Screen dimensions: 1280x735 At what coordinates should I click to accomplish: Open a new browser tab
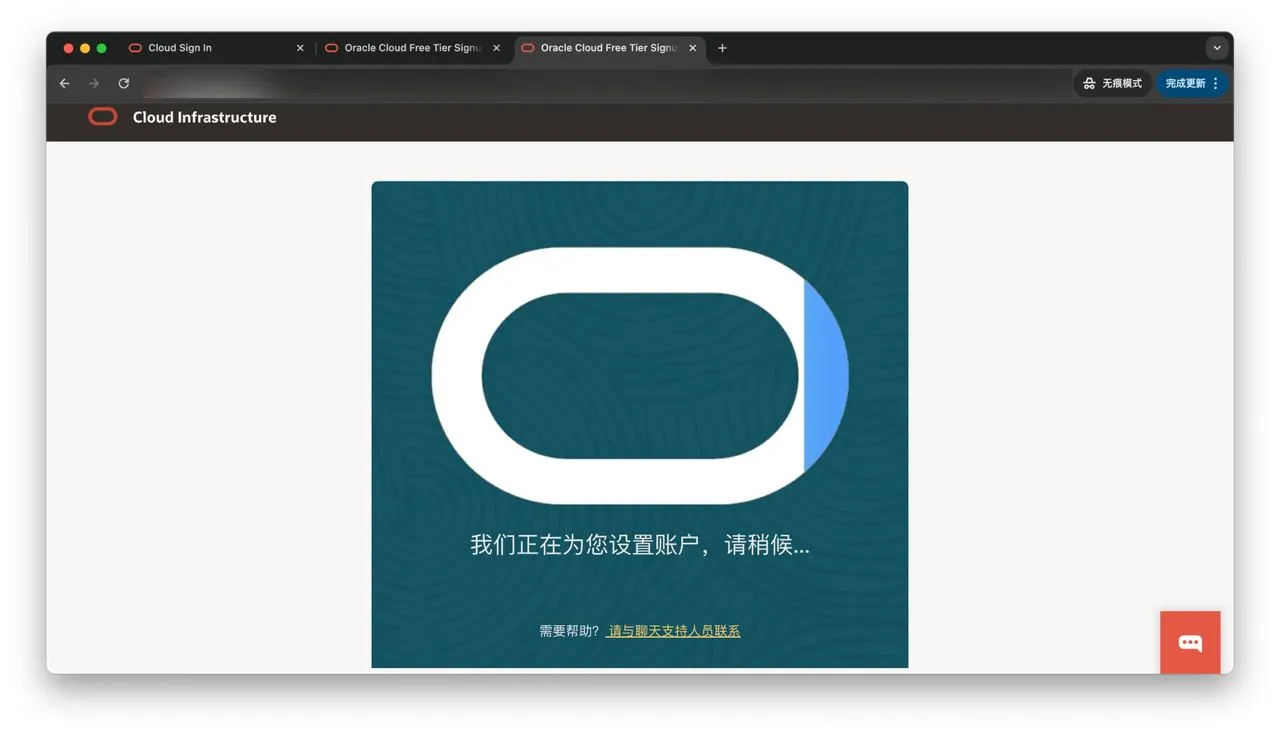tap(722, 48)
